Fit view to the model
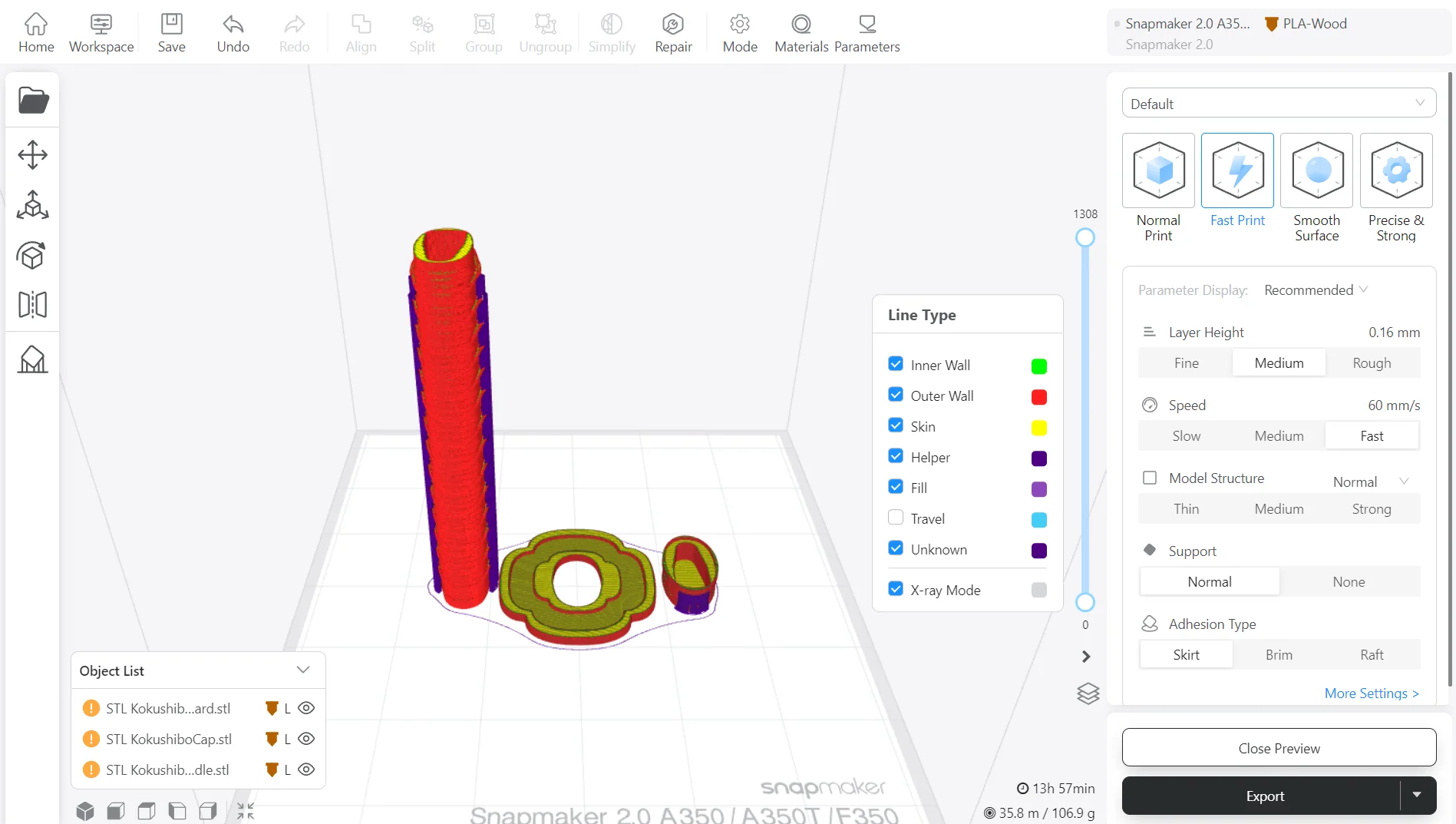1456x824 pixels. [x=246, y=811]
